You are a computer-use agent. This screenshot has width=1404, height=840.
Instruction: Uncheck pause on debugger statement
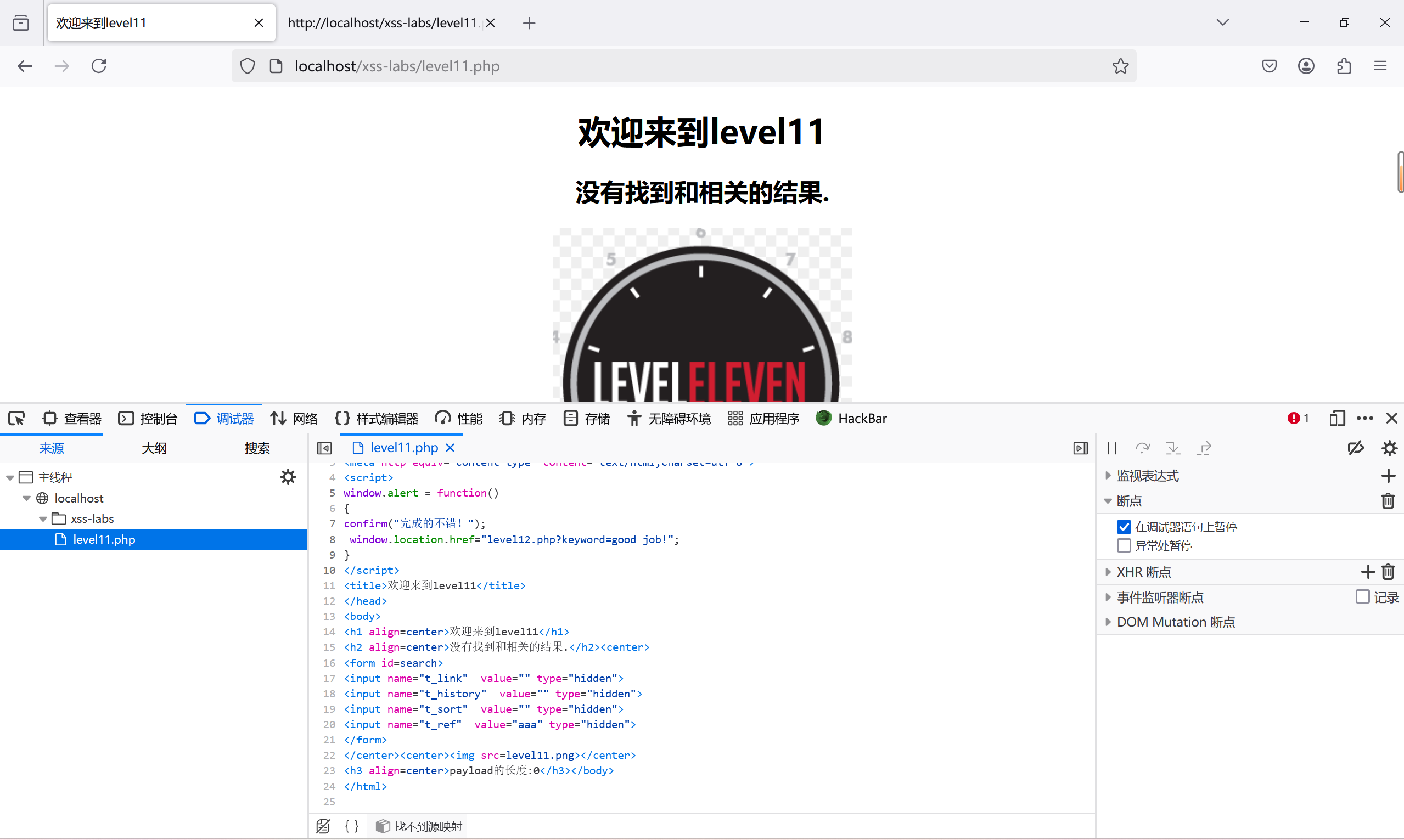coord(1124,527)
